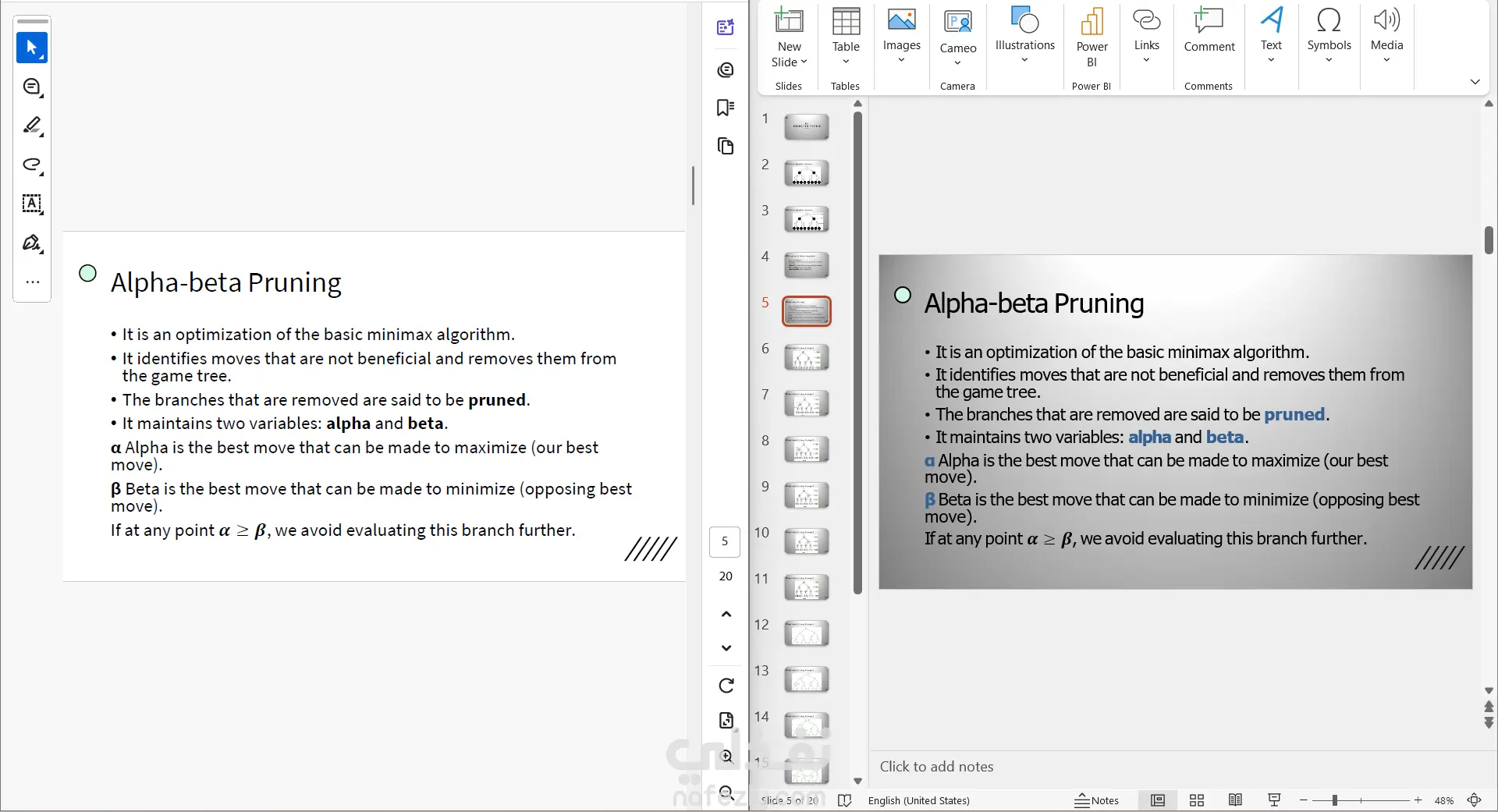Zoom in on the PDF document
This screenshot has height=812, width=1498.
(x=726, y=756)
